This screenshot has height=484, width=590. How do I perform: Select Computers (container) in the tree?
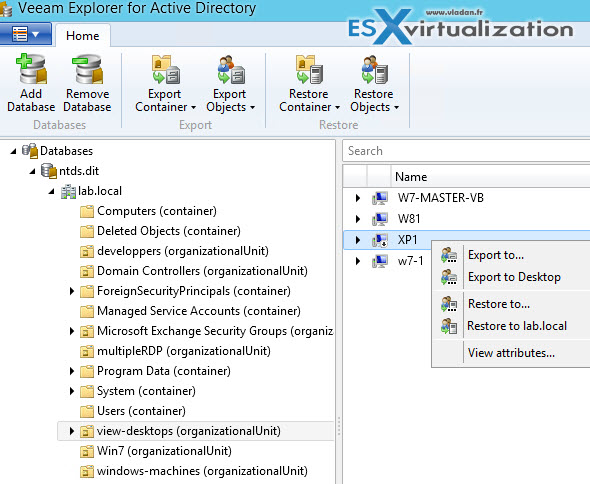[157, 211]
